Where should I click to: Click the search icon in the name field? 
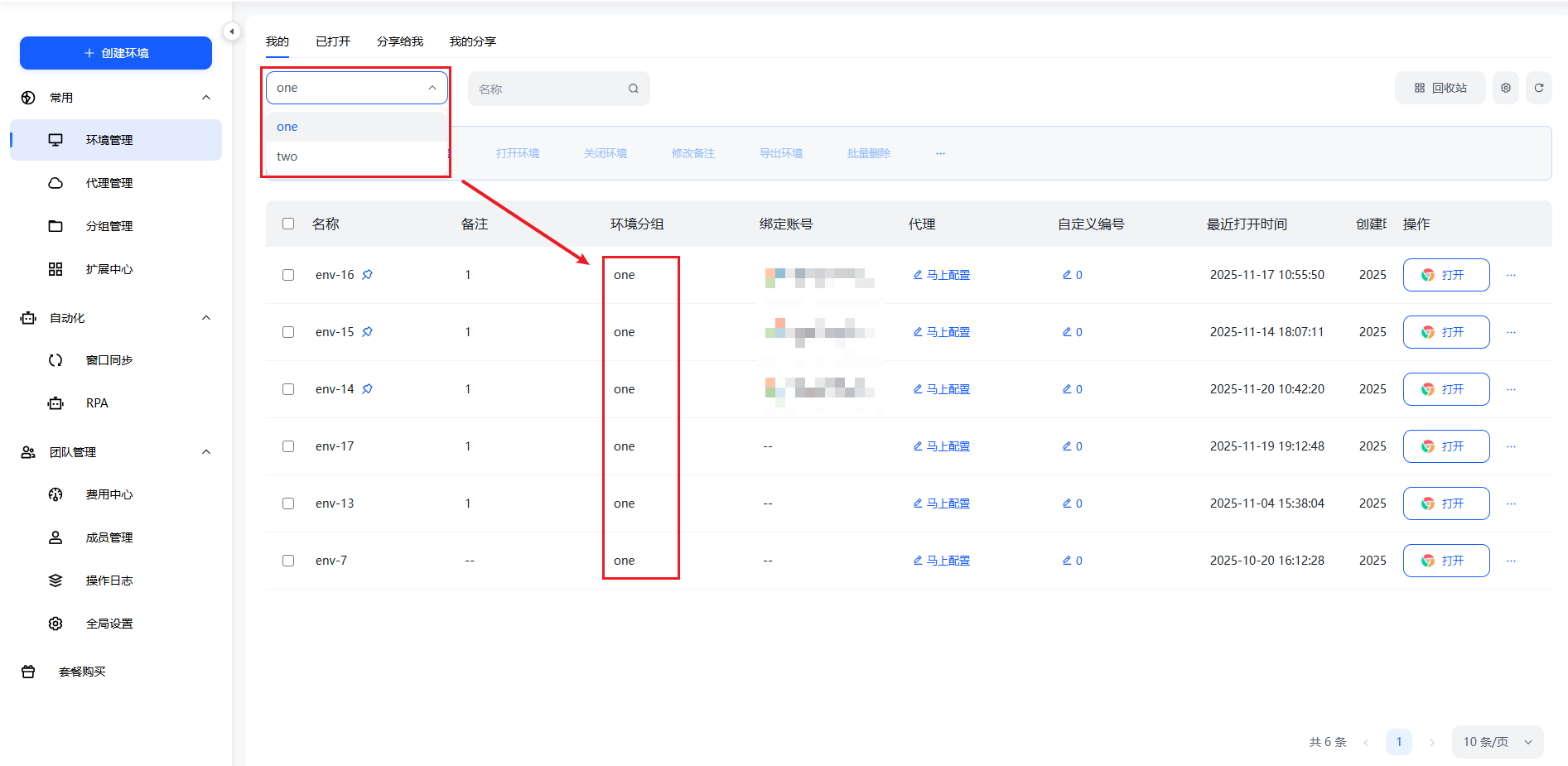(633, 89)
